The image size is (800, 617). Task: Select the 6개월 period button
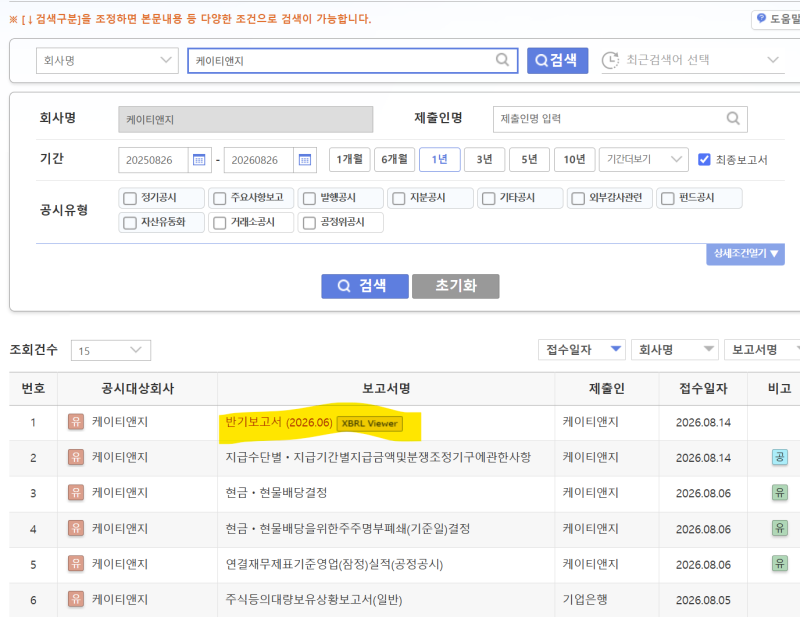(x=394, y=160)
